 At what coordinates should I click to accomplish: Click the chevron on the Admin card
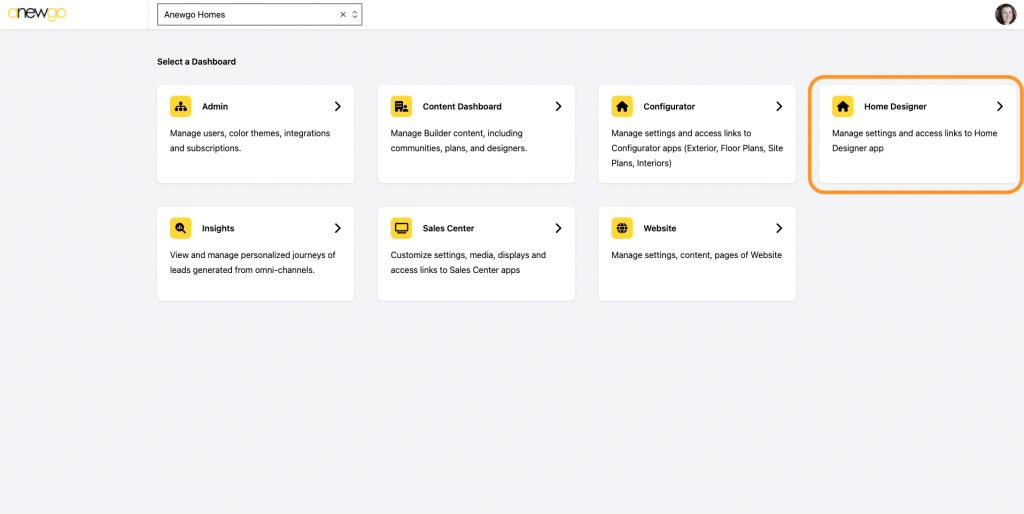point(338,106)
